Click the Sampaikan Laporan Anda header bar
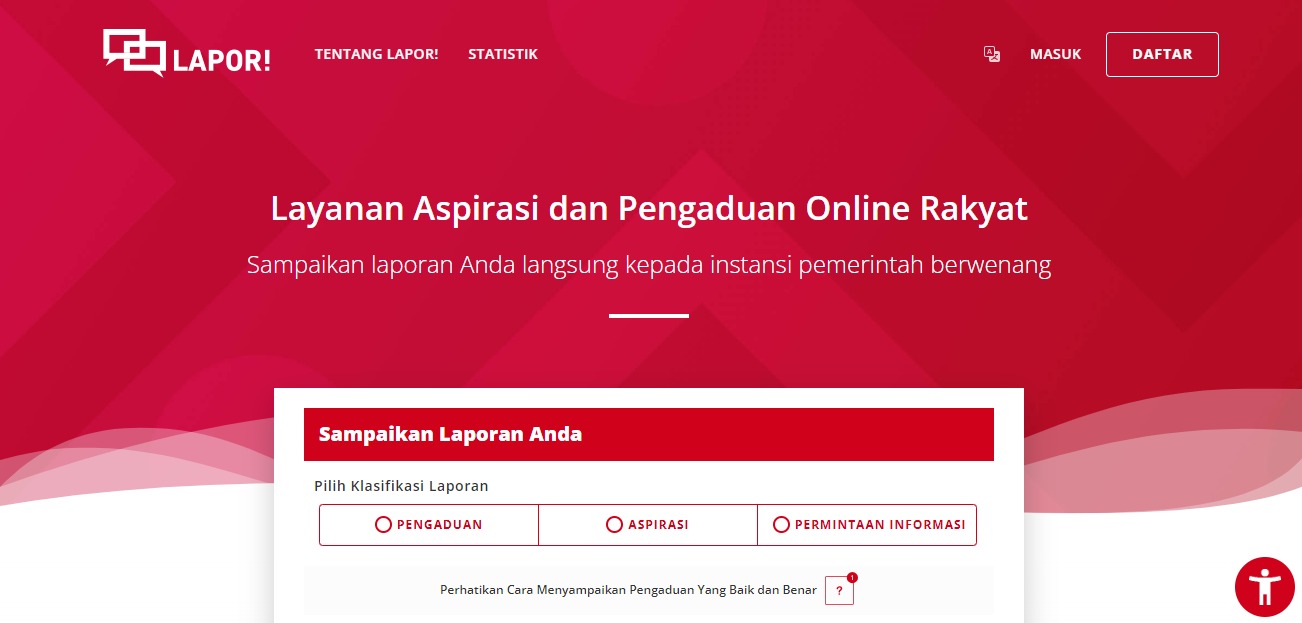1302x623 pixels. 649,434
